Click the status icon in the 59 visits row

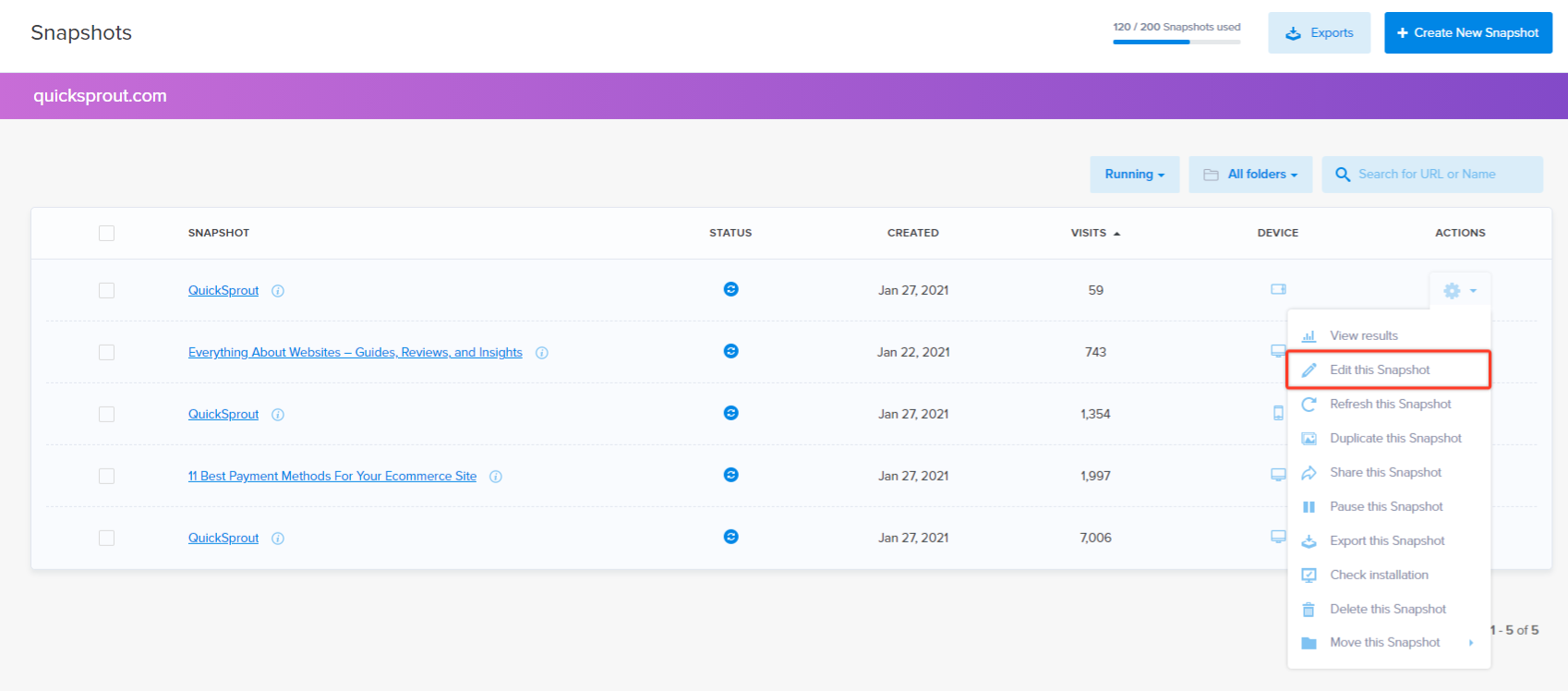click(730, 289)
